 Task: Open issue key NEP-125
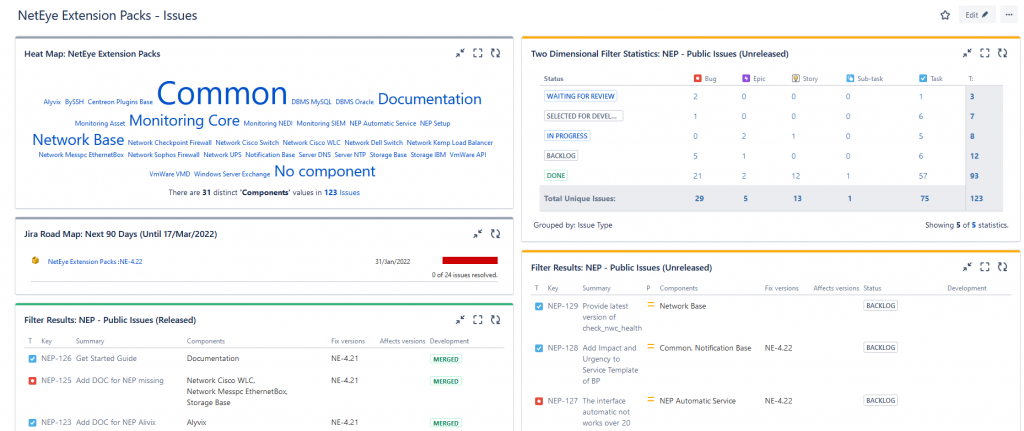point(56,381)
